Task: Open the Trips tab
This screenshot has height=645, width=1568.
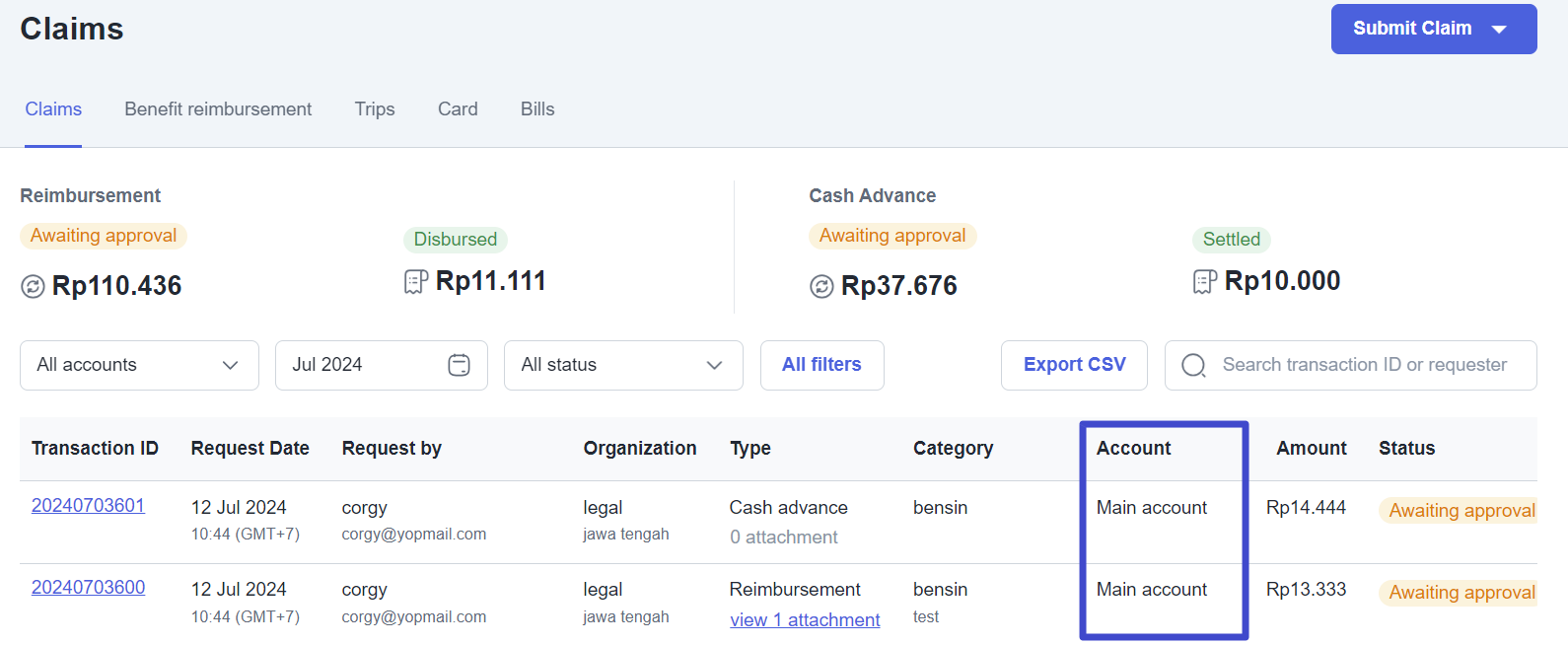Action: [x=375, y=109]
